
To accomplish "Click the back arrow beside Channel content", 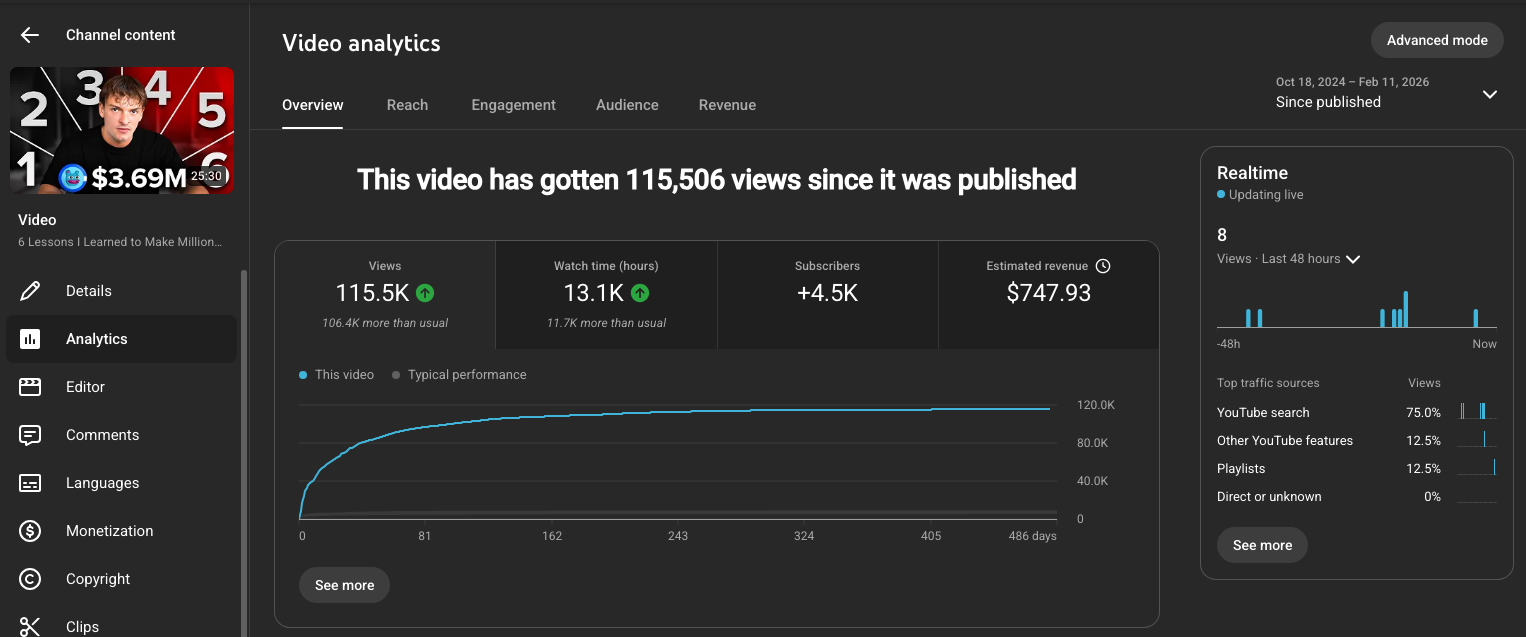I will point(29,34).
